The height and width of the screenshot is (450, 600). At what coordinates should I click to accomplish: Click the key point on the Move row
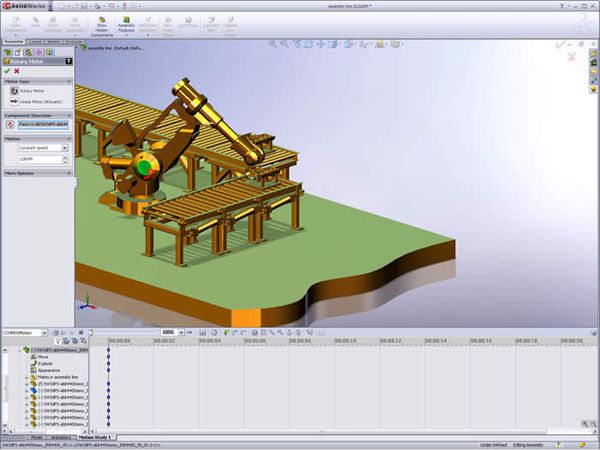pos(109,357)
